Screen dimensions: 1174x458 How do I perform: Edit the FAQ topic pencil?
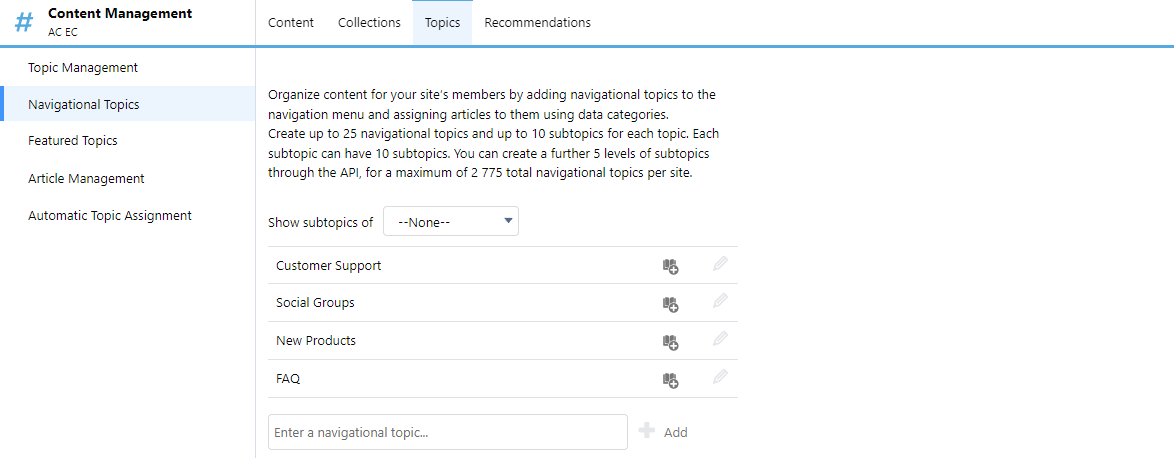(x=720, y=377)
